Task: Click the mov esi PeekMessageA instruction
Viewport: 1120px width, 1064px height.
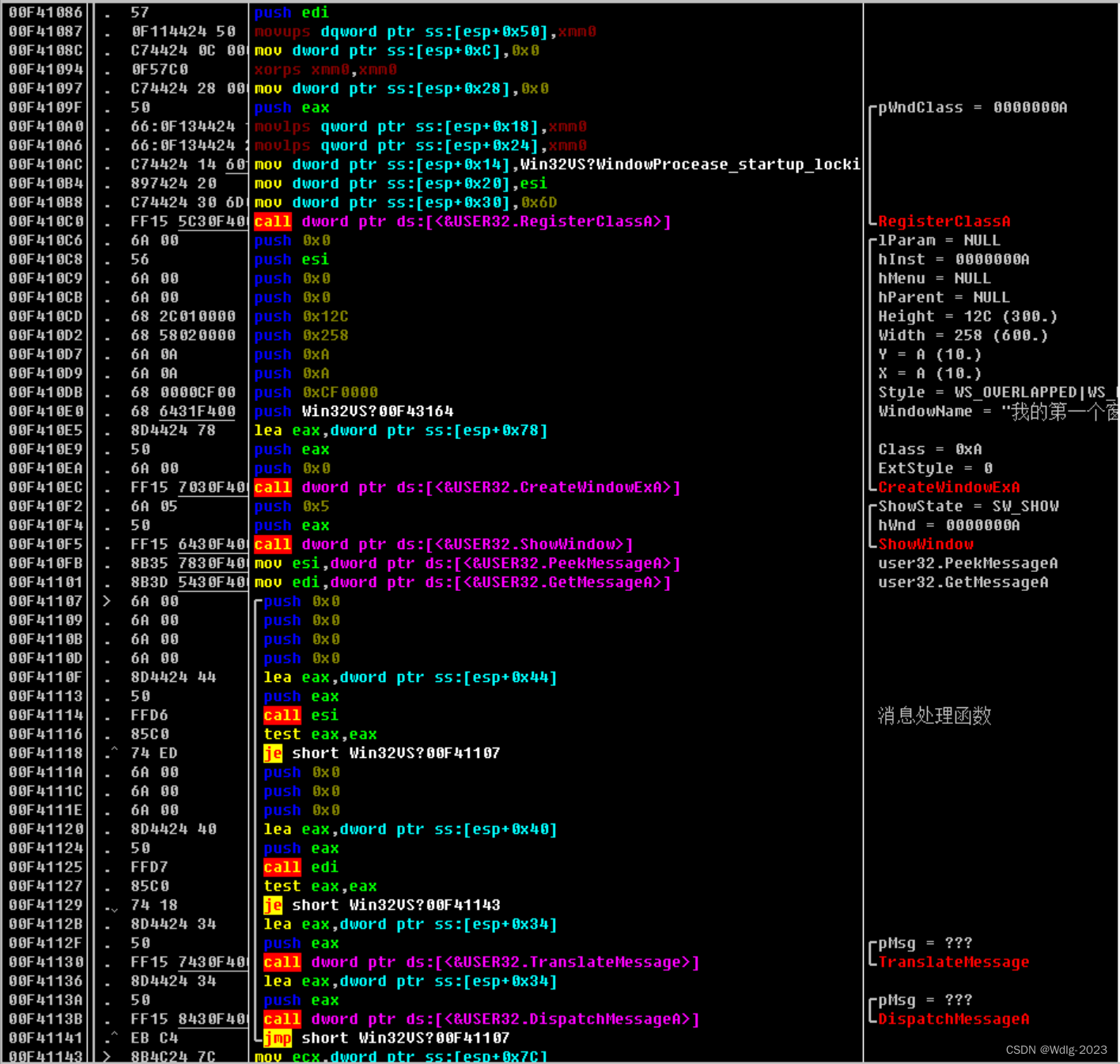Action: click(x=467, y=563)
